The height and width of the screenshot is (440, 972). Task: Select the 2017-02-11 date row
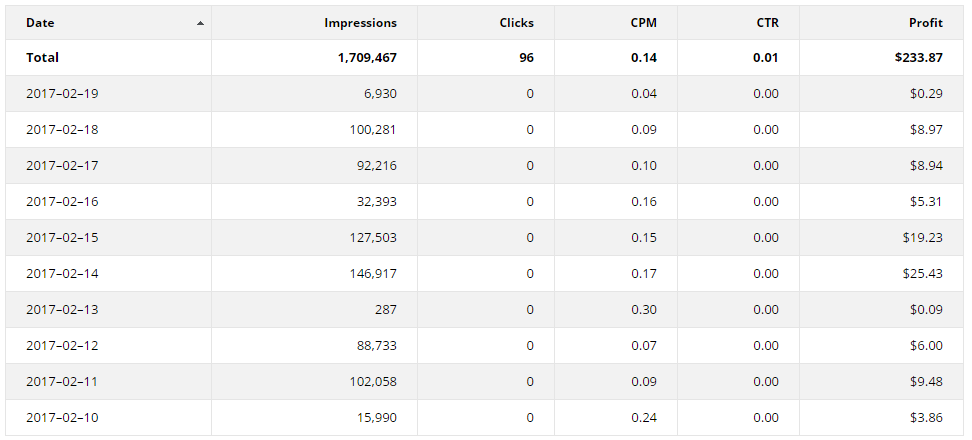tap(62, 382)
